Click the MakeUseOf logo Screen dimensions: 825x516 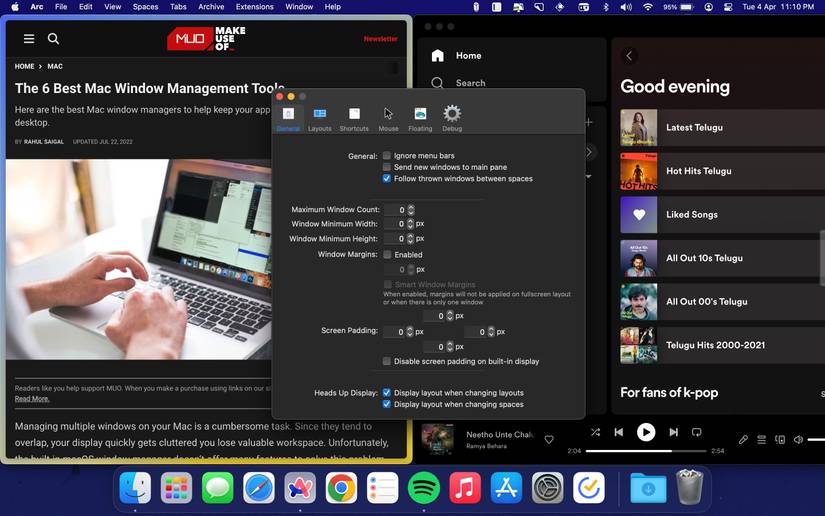click(206, 39)
